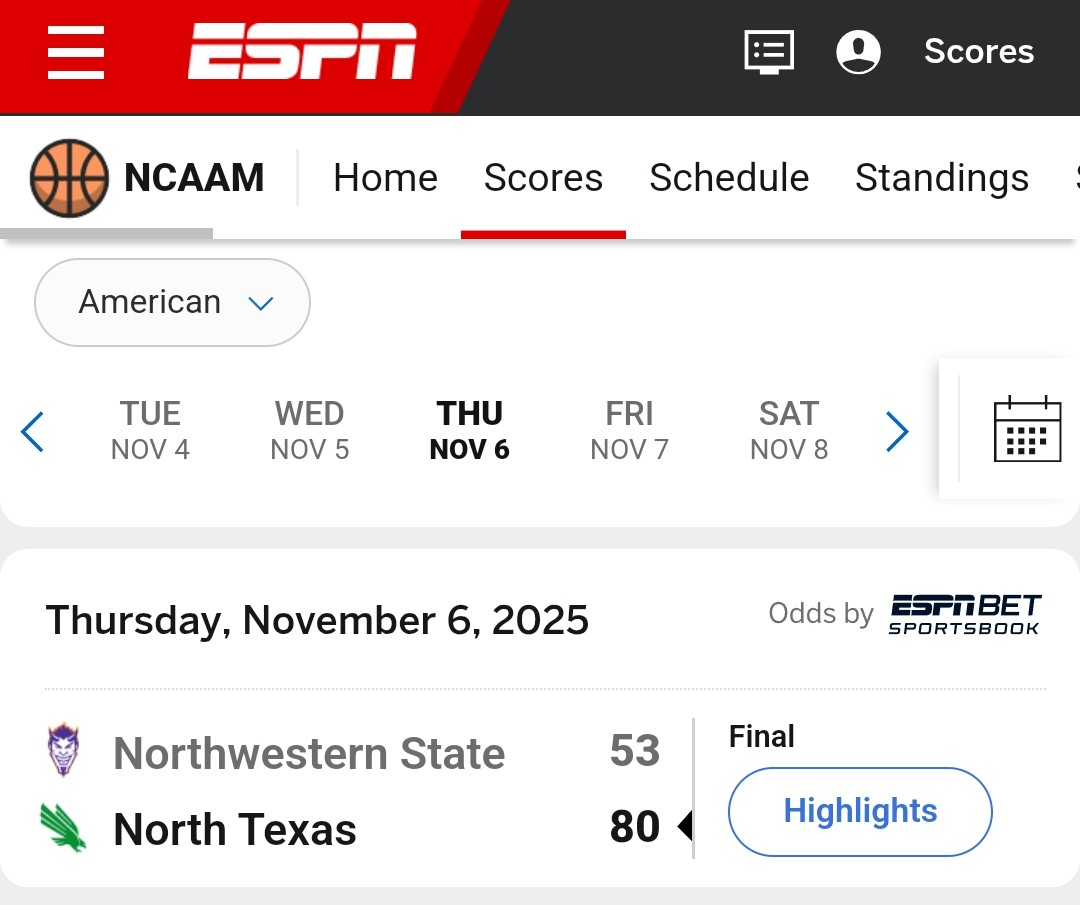Open the Home tab
This screenshot has height=905, width=1080.
[385, 178]
